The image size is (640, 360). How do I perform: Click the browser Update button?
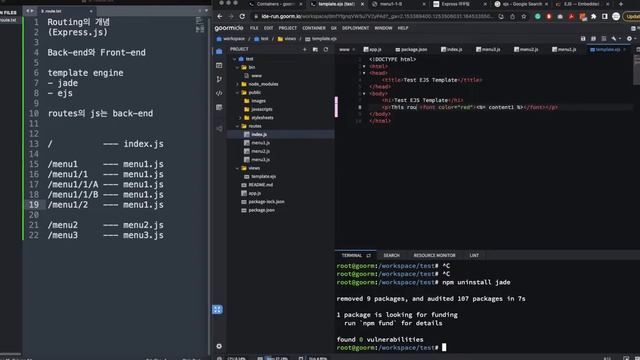pos(632,16)
